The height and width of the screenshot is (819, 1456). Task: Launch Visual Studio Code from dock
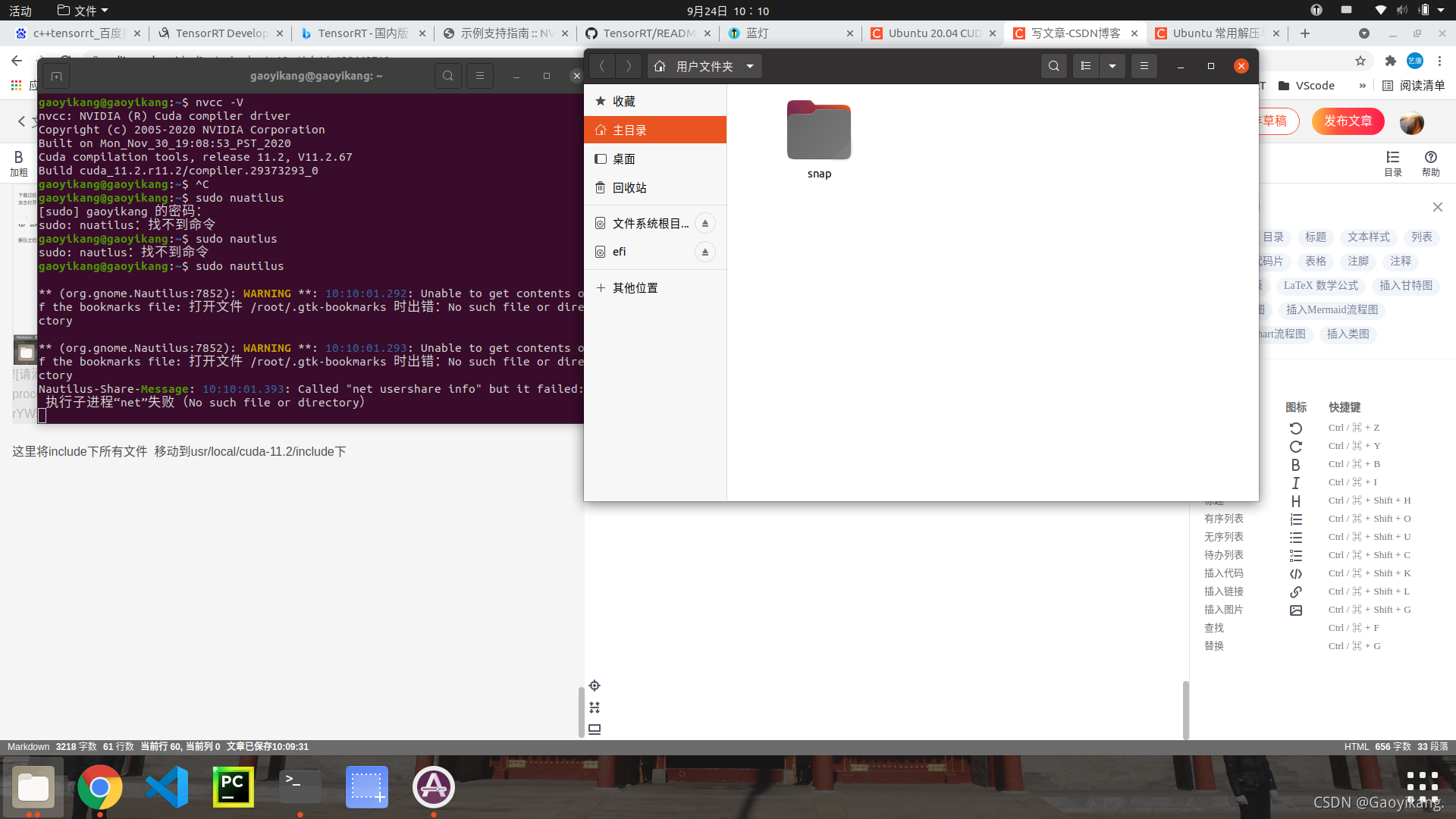pos(167,787)
